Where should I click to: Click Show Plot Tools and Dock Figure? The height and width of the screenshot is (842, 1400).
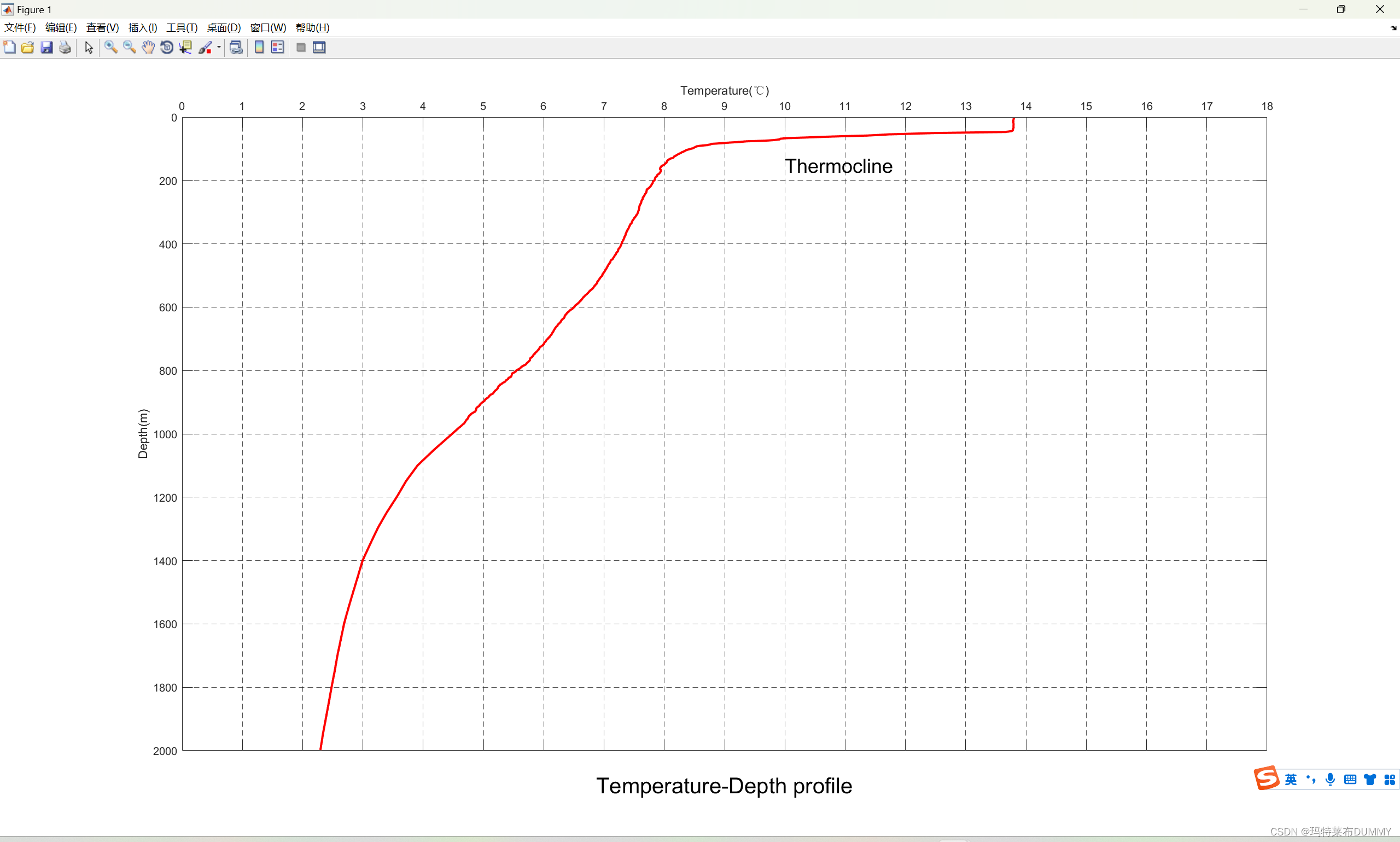click(319, 48)
